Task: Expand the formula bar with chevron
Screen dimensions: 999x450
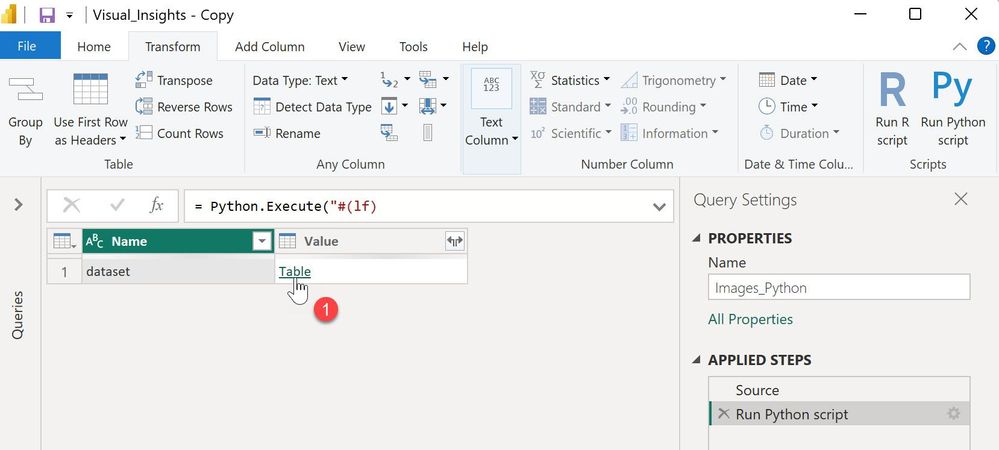Action: tap(659, 206)
